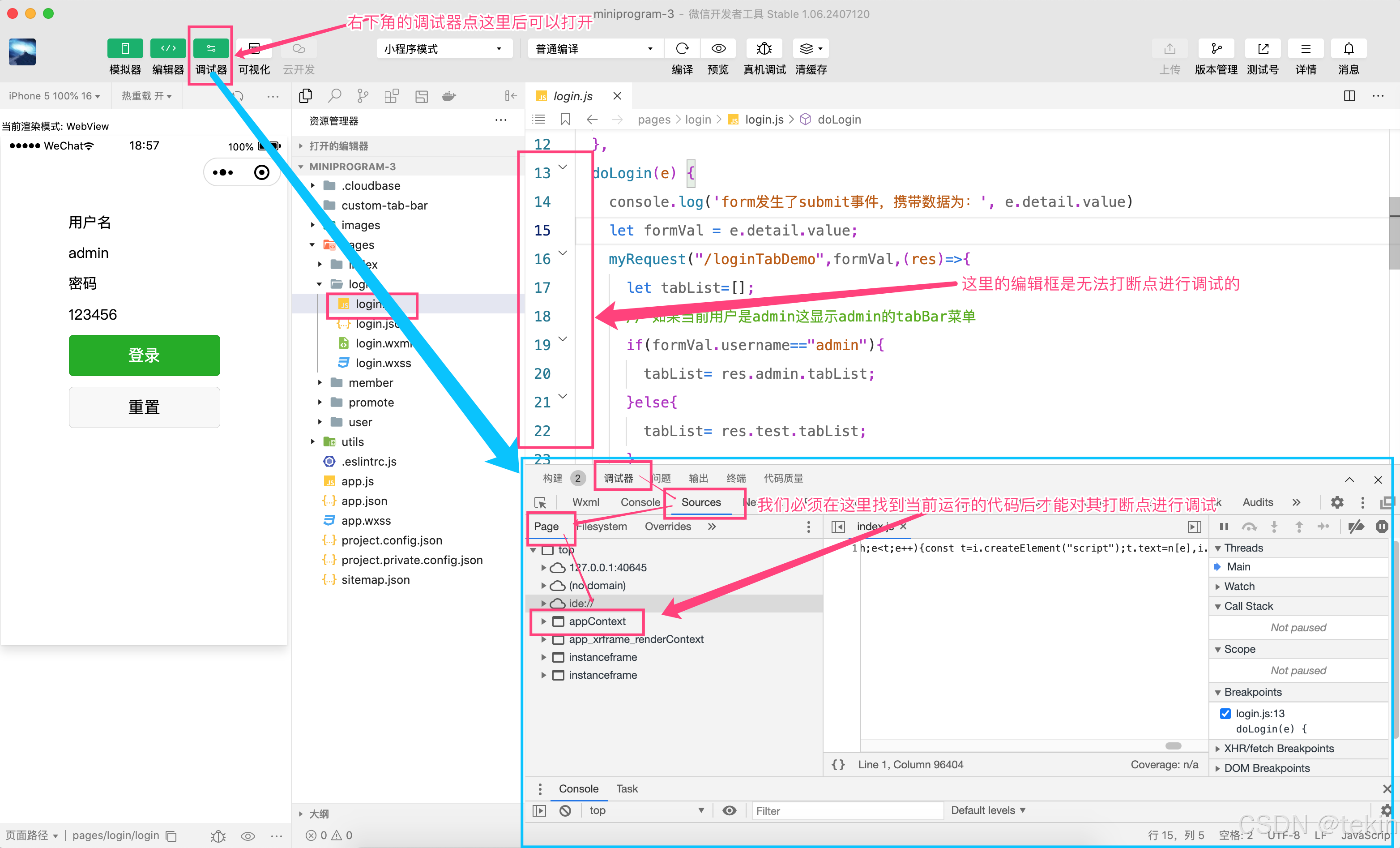
Task: Open the search icon in sidebar
Action: [335, 96]
